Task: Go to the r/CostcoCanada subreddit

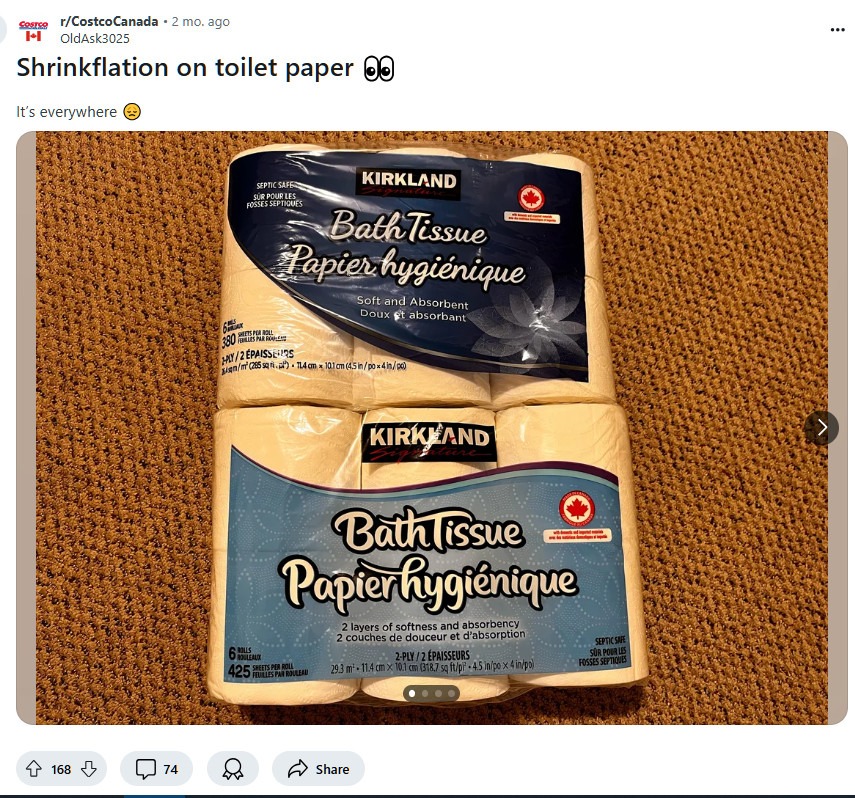Action: (109, 21)
